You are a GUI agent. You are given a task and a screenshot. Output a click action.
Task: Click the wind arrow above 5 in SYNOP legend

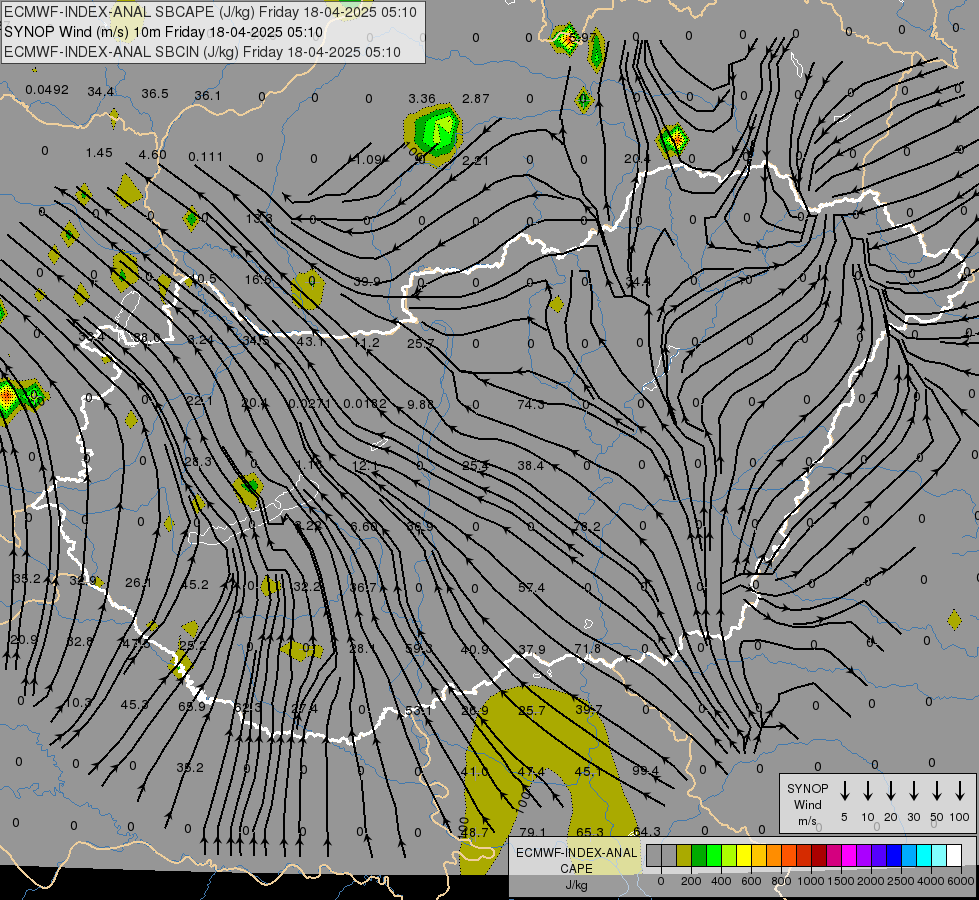tap(844, 791)
